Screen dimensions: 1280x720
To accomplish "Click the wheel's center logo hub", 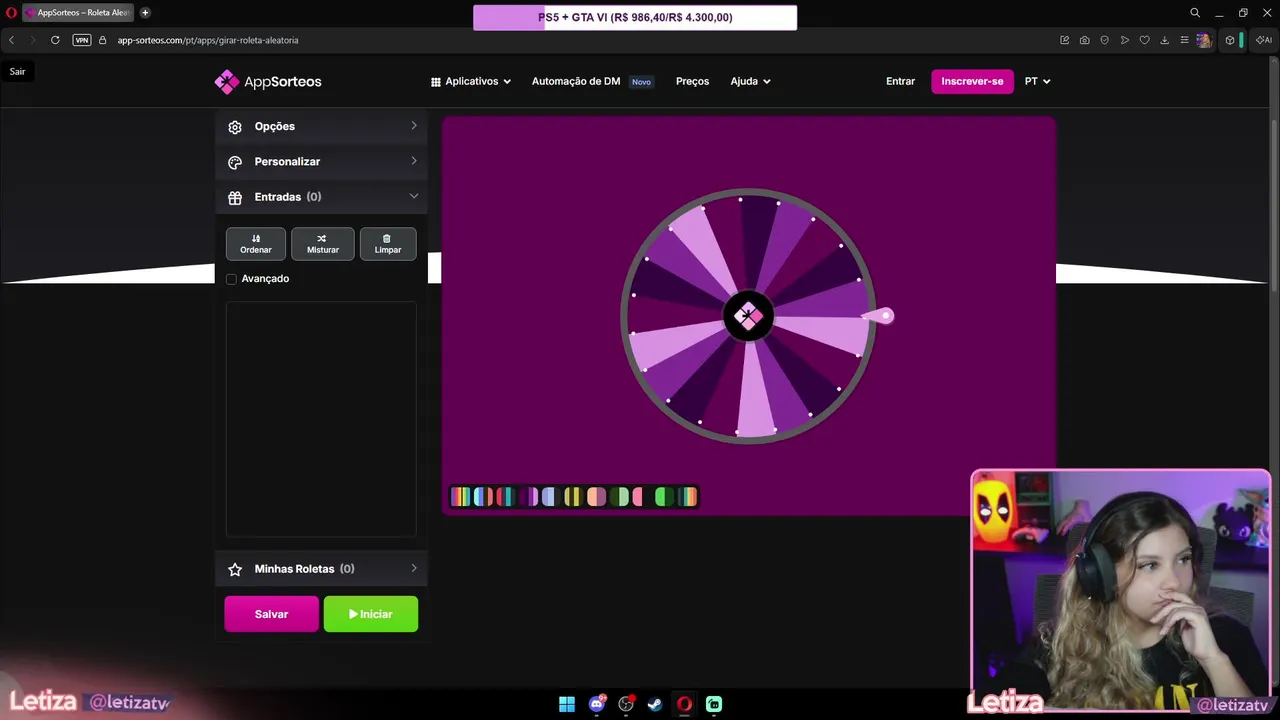I will [x=748, y=316].
